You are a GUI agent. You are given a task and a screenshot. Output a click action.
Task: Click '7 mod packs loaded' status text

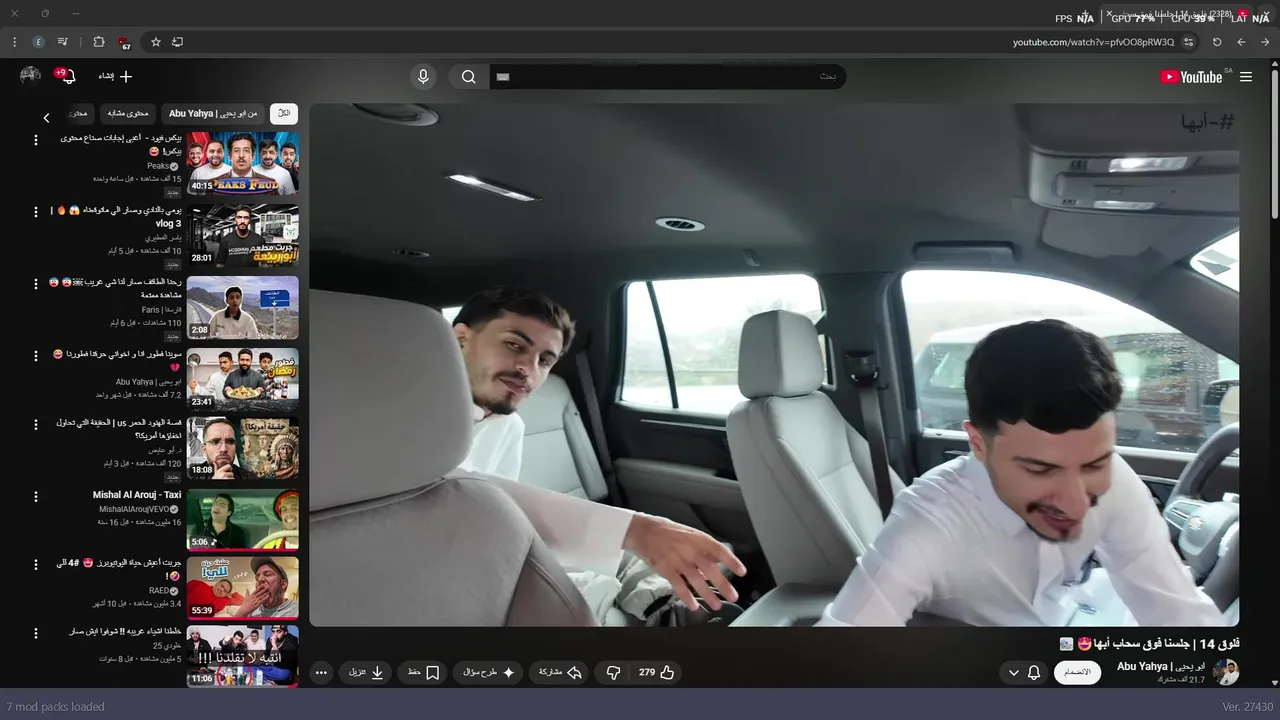56,707
